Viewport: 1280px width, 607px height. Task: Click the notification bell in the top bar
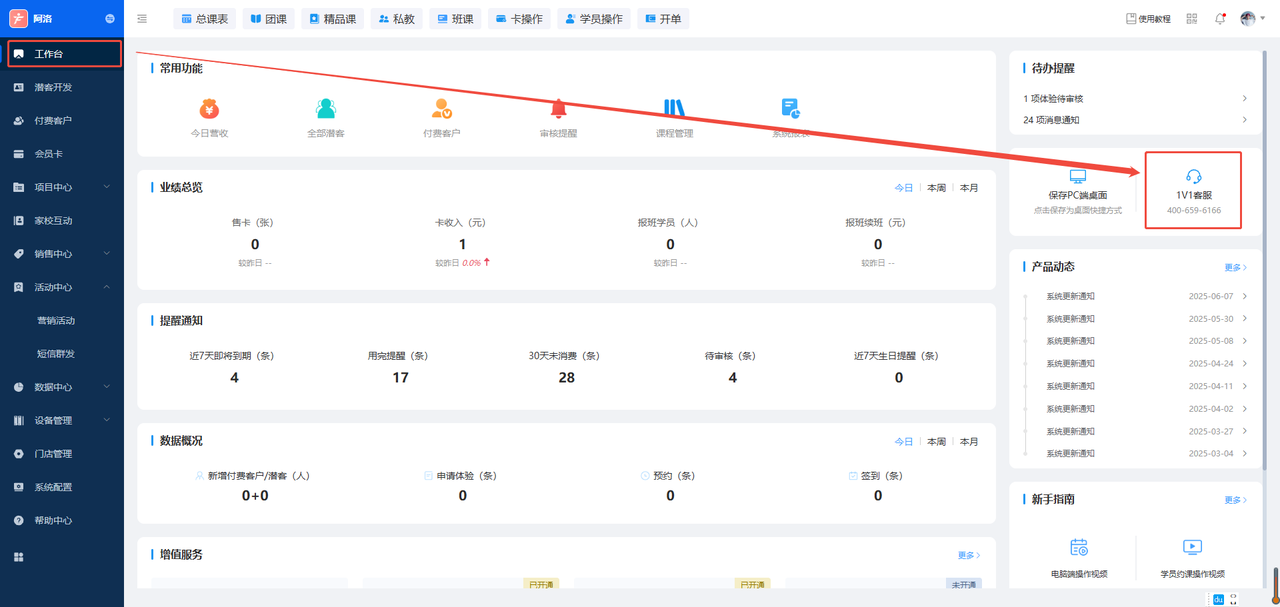[1219, 19]
